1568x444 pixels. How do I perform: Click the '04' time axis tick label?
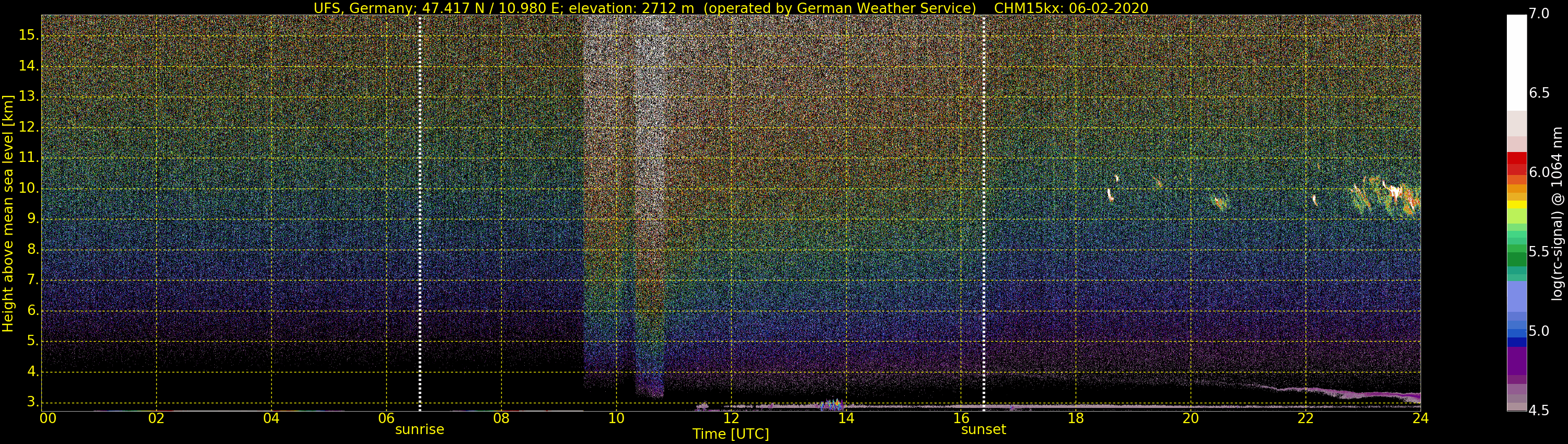point(271,418)
